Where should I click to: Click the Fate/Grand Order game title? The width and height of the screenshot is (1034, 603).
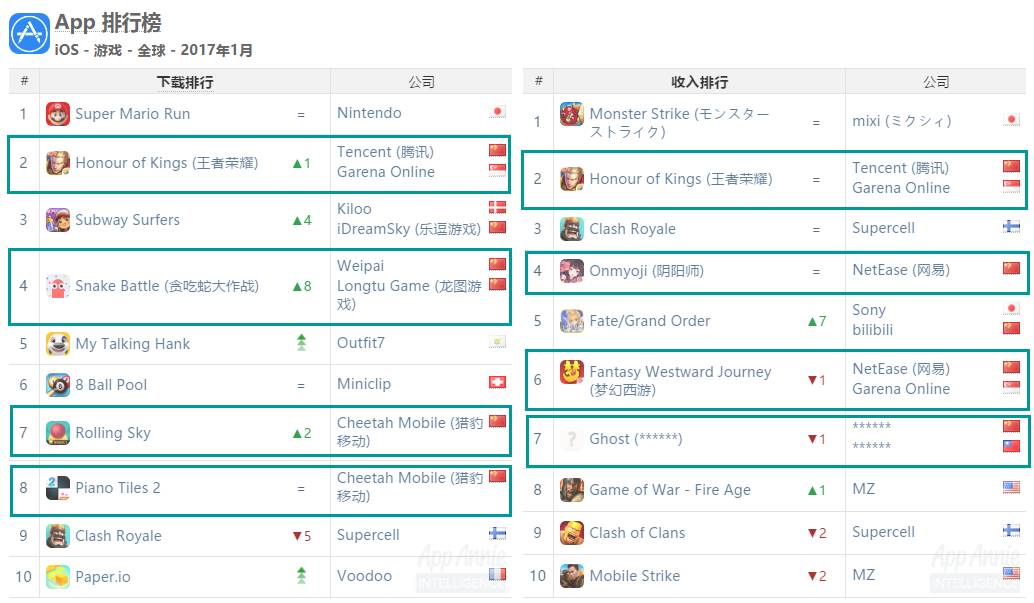coord(650,321)
